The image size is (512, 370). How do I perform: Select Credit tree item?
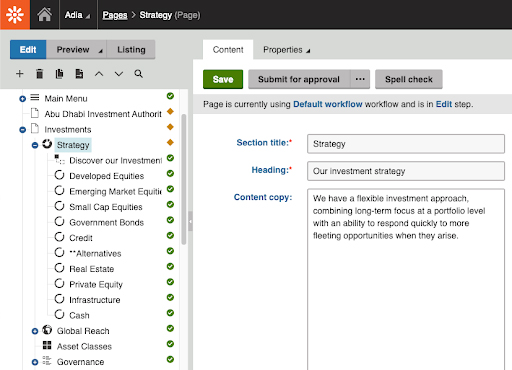click(x=81, y=238)
